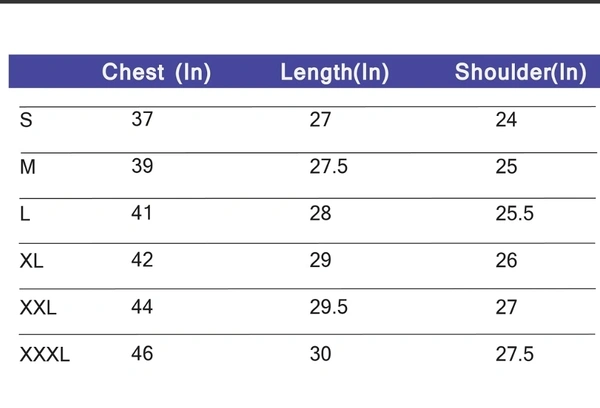Click shoulder value 26 for size XL
The width and height of the screenshot is (600, 408).
[x=506, y=261]
